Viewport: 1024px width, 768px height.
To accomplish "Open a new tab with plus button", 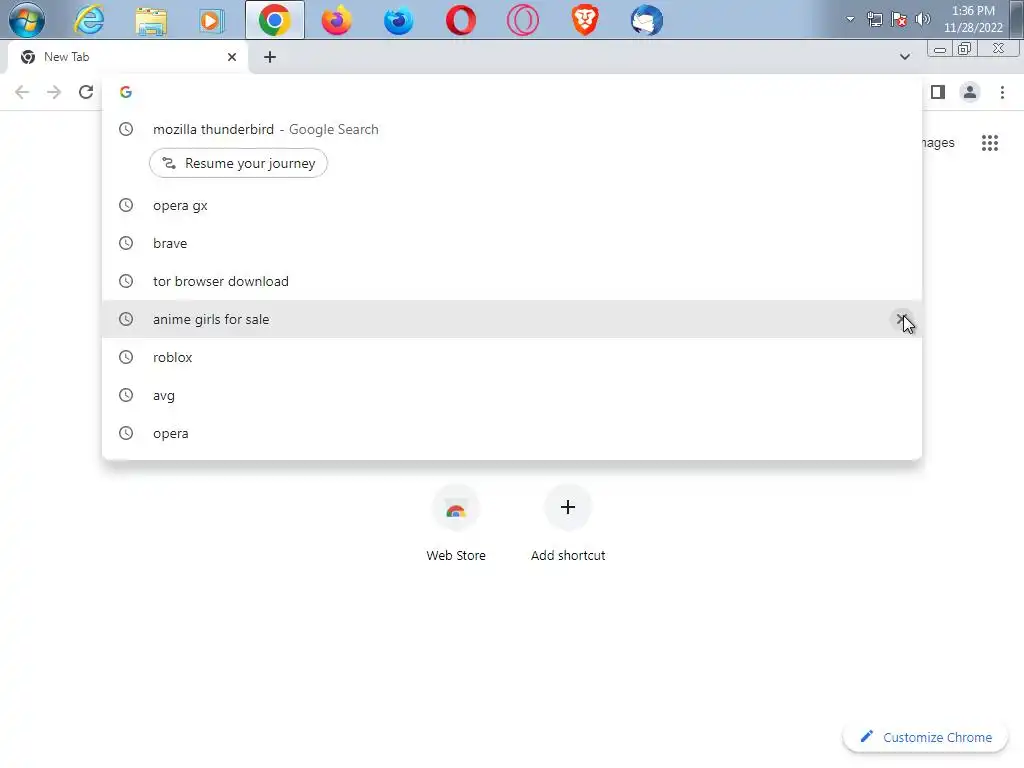I will click(x=270, y=57).
